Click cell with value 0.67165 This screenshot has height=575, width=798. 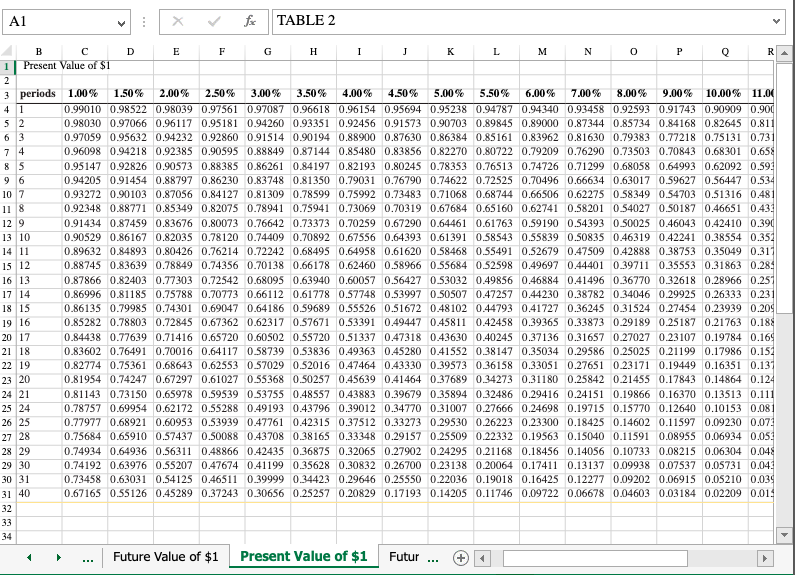coord(84,494)
